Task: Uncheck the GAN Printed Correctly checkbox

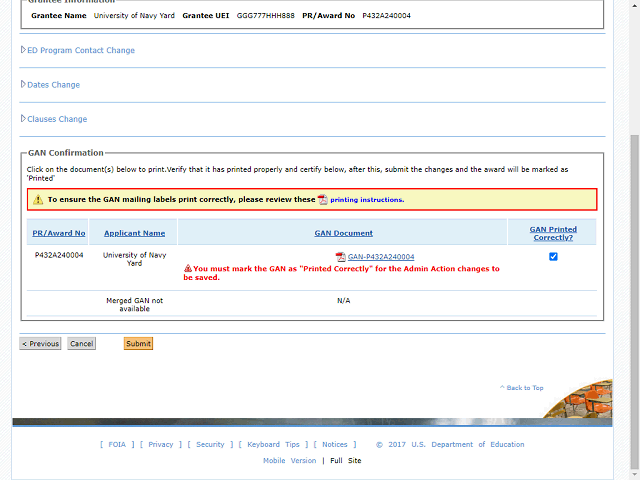Action: click(x=553, y=257)
